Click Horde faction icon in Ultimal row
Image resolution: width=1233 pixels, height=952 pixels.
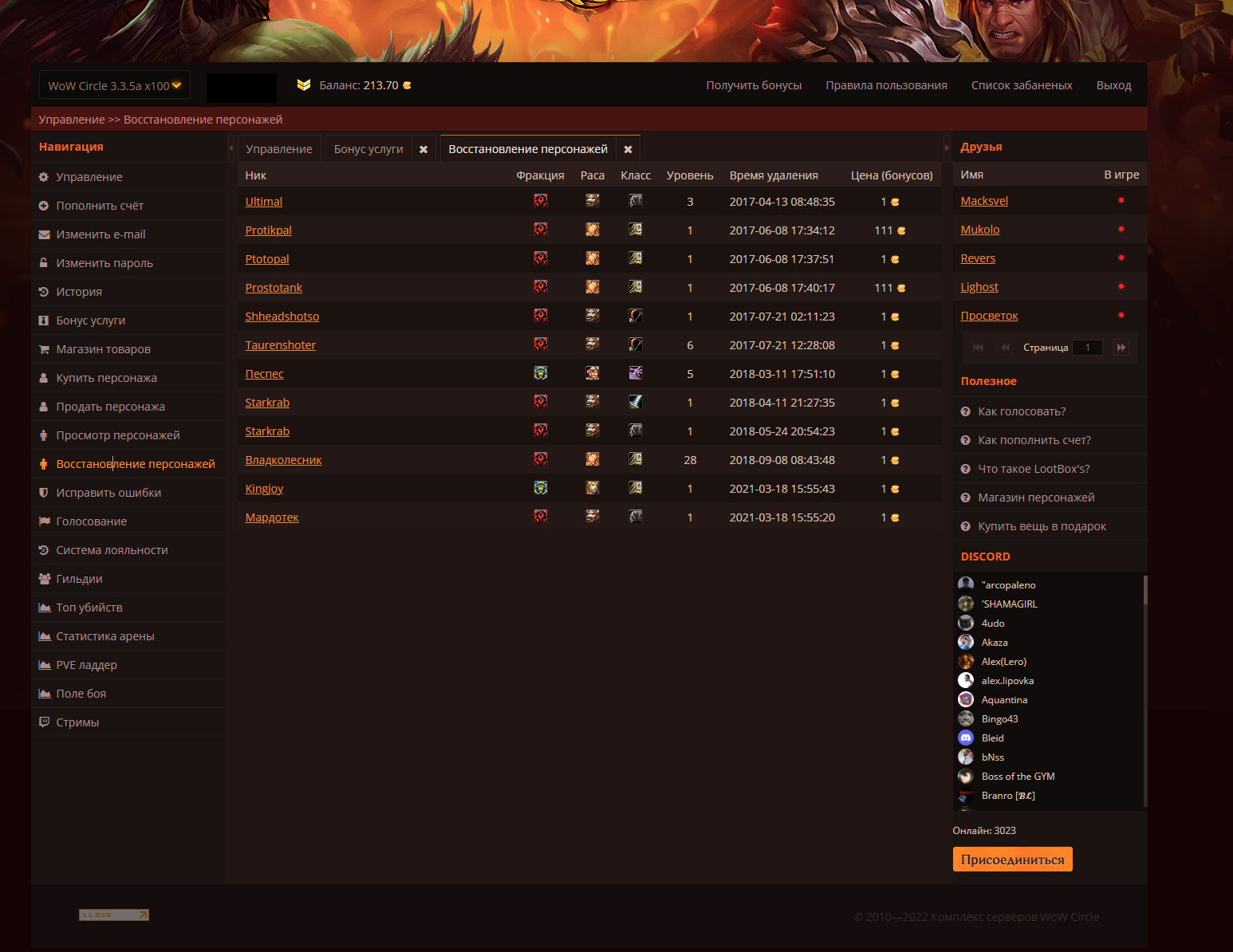(x=541, y=201)
